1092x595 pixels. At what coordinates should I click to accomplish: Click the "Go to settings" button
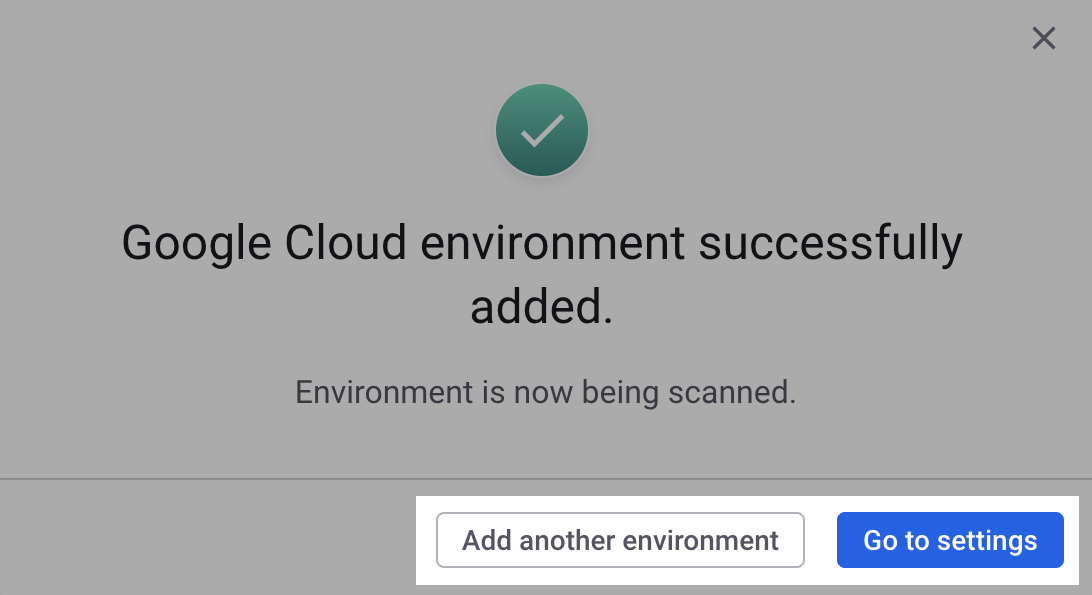tap(950, 541)
